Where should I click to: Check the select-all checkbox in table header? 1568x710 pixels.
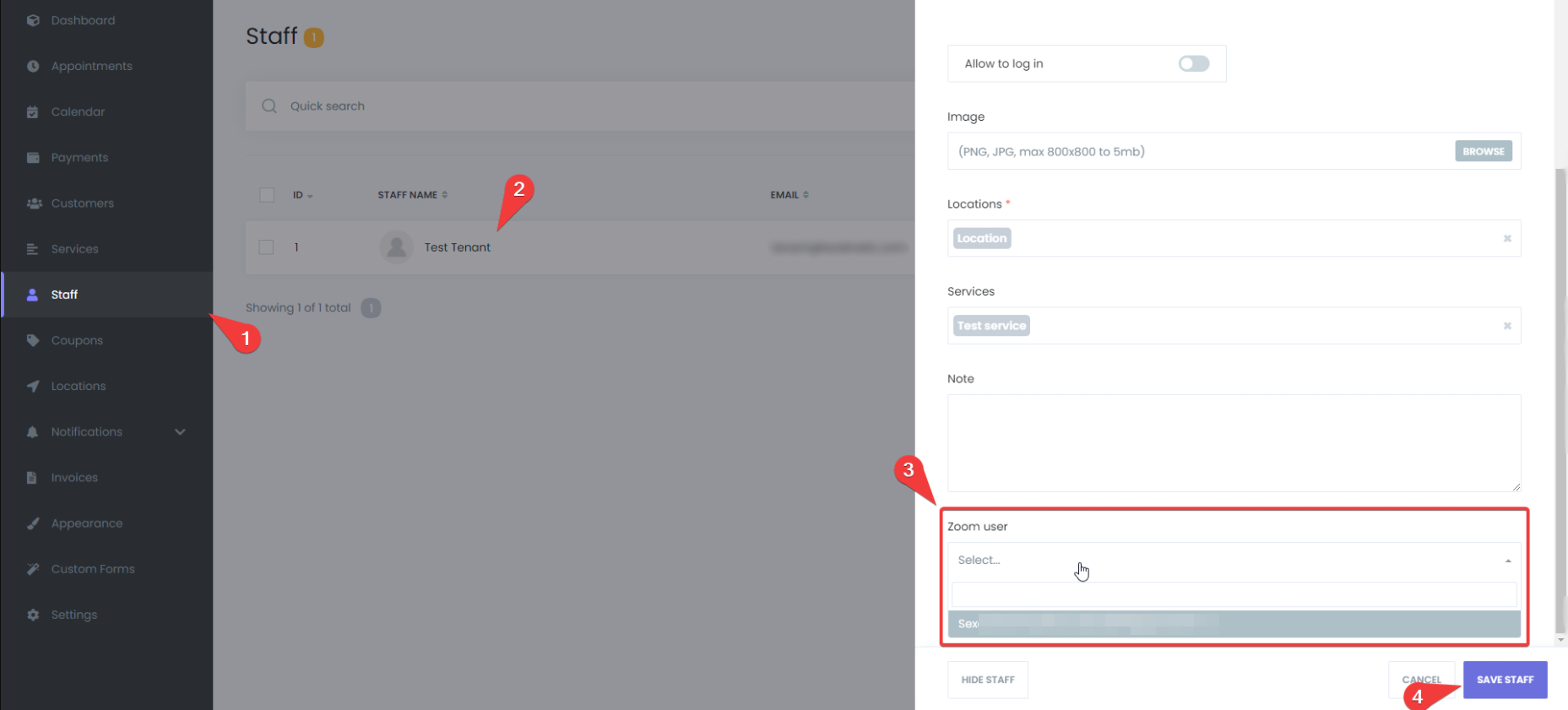[x=267, y=195]
